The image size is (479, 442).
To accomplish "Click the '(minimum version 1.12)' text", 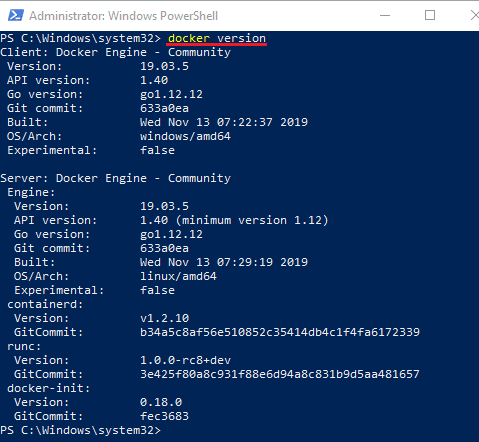I will pyautogui.click(x=252, y=220).
